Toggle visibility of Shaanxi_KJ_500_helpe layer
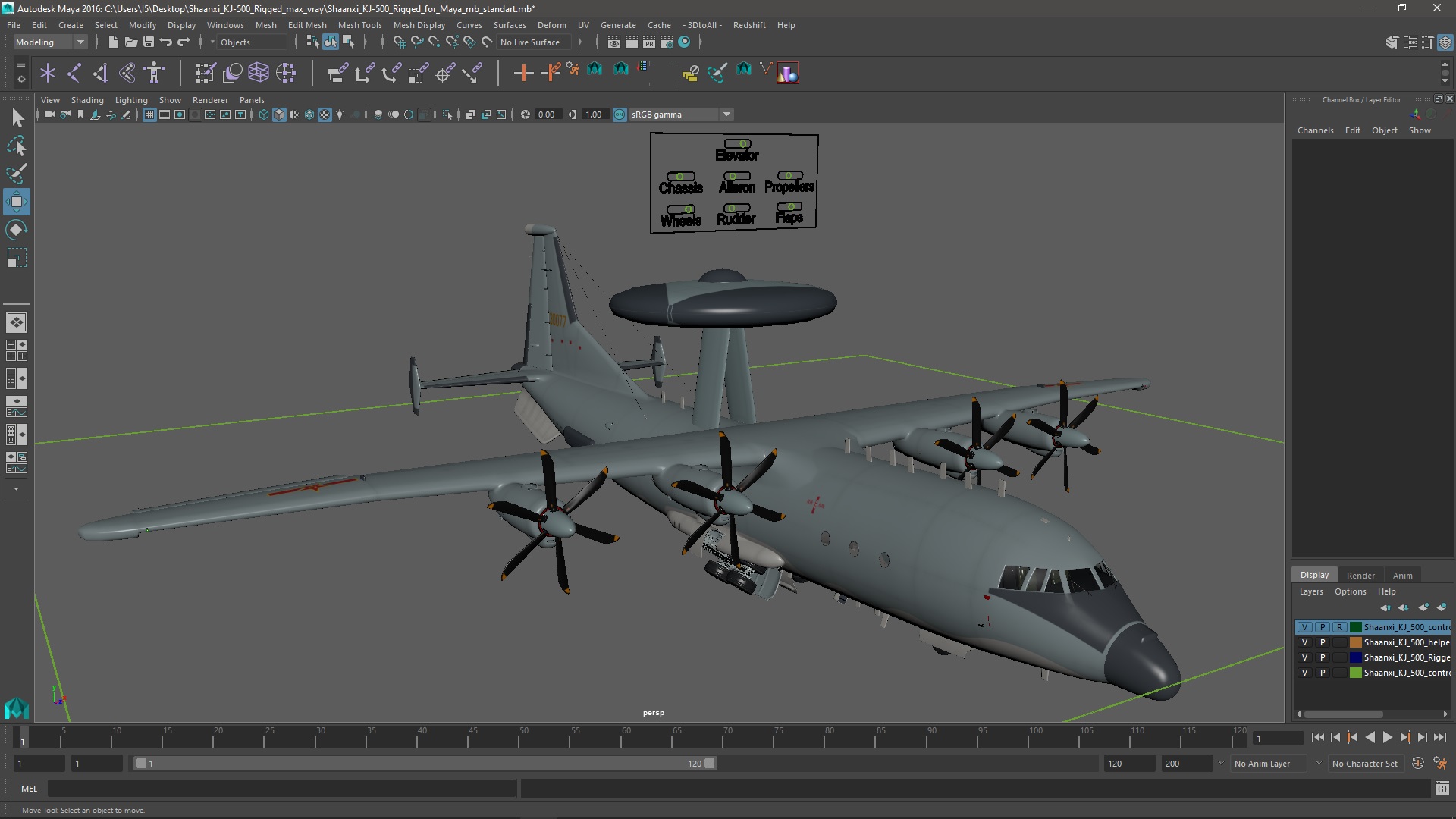 click(1304, 642)
